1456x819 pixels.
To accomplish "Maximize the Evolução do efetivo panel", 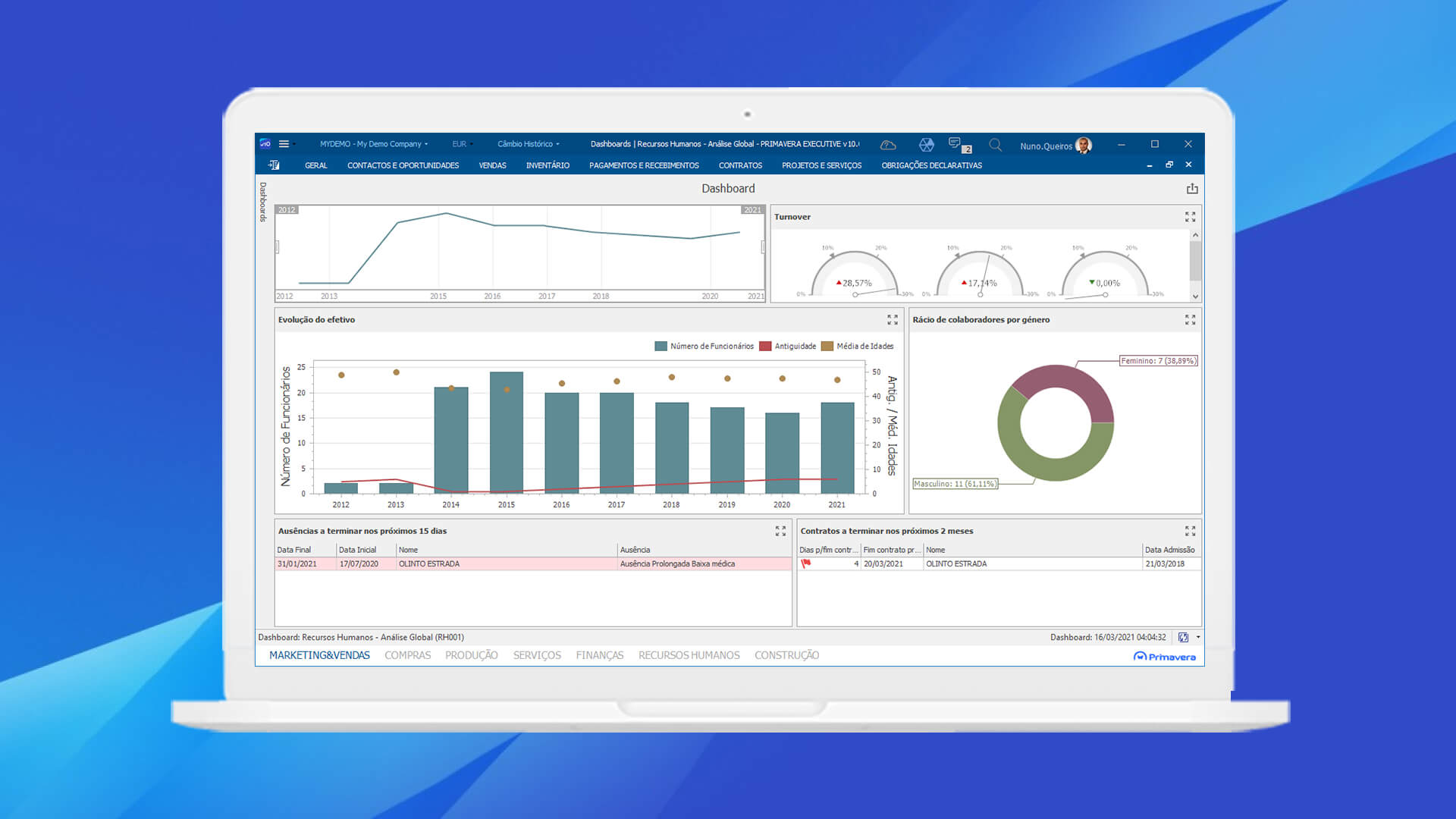I will 893,320.
